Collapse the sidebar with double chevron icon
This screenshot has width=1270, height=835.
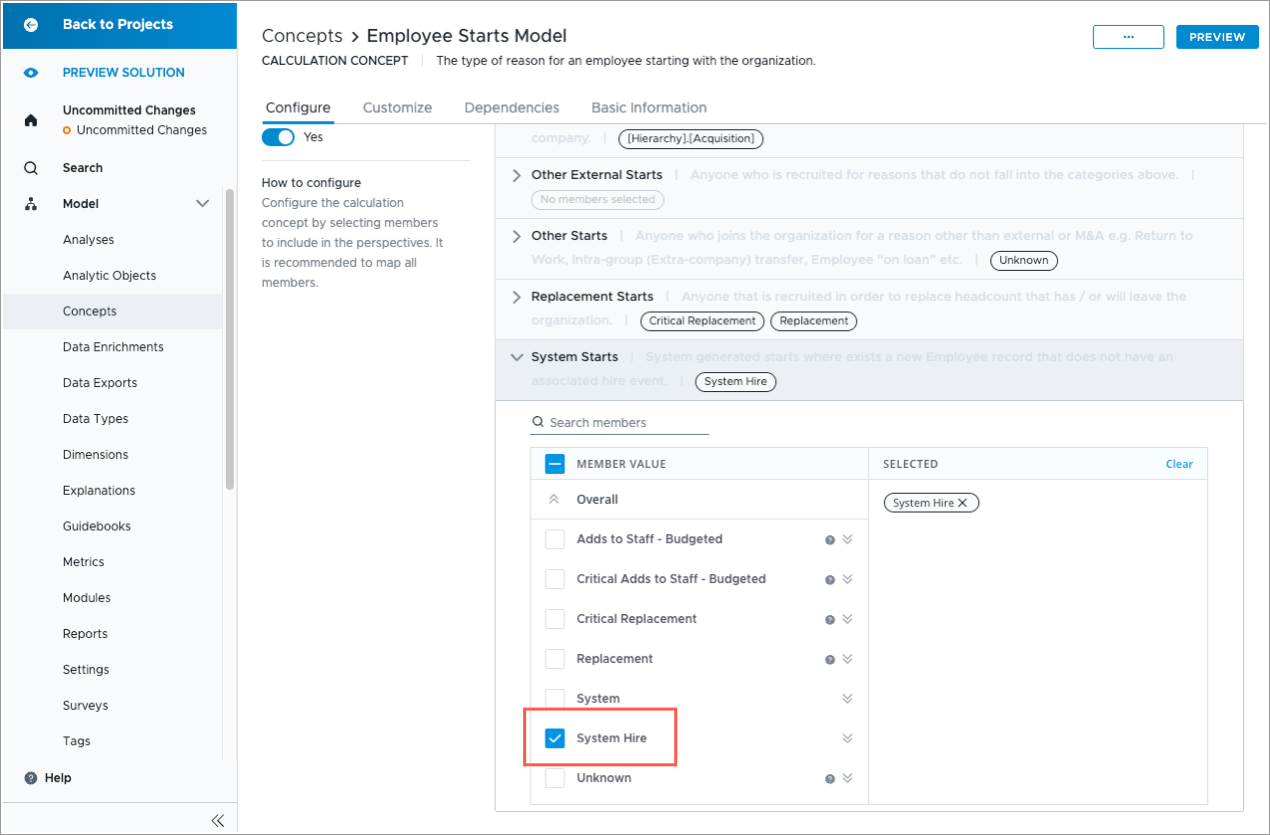point(218,821)
